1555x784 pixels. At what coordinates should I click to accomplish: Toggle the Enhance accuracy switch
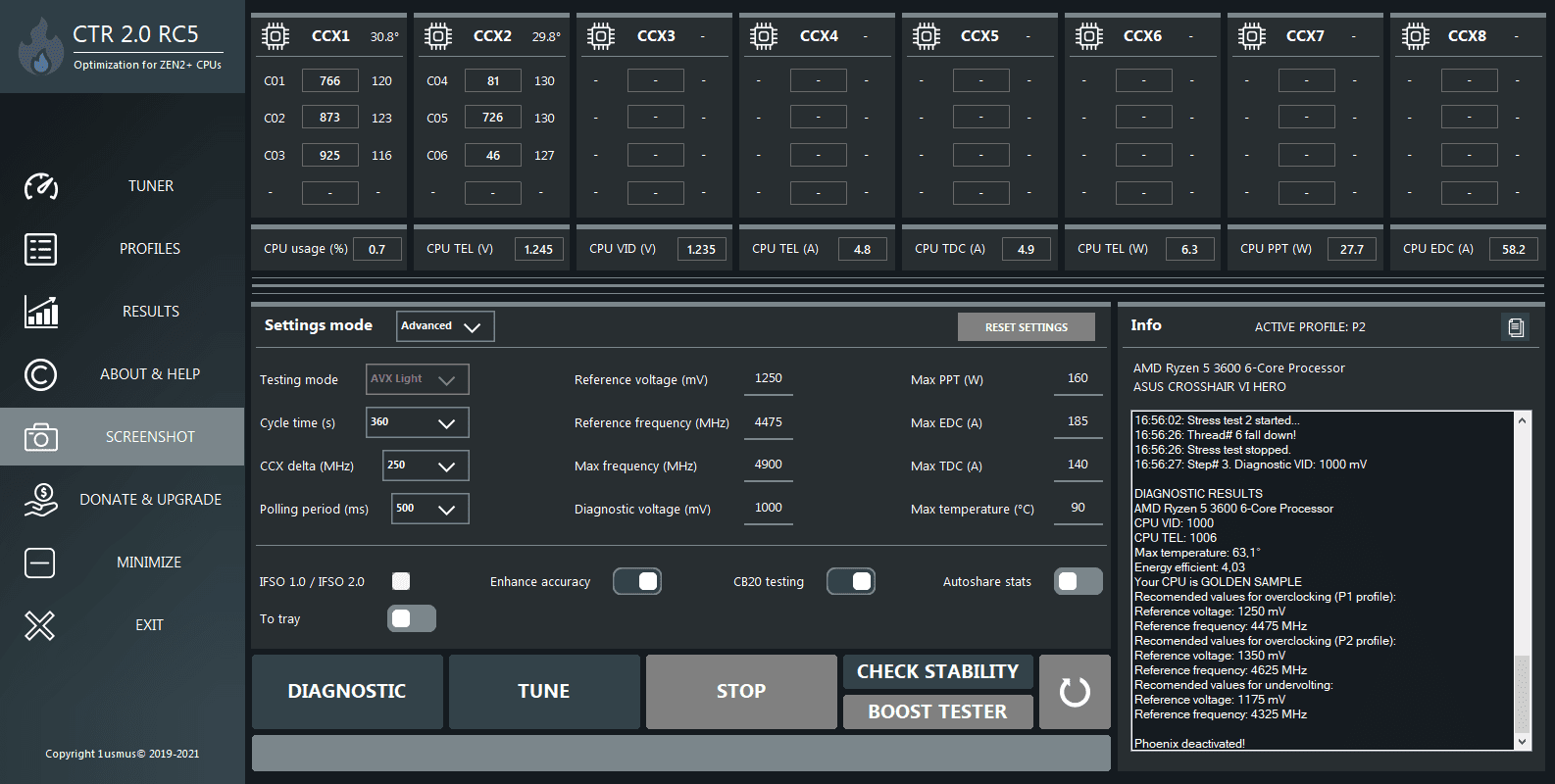637,581
